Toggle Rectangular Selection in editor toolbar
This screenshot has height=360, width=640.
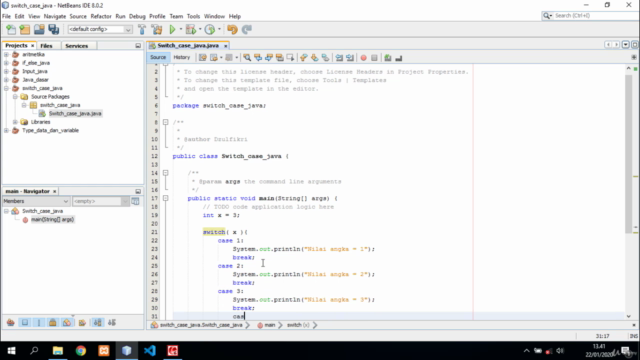pyautogui.click(x=290, y=58)
